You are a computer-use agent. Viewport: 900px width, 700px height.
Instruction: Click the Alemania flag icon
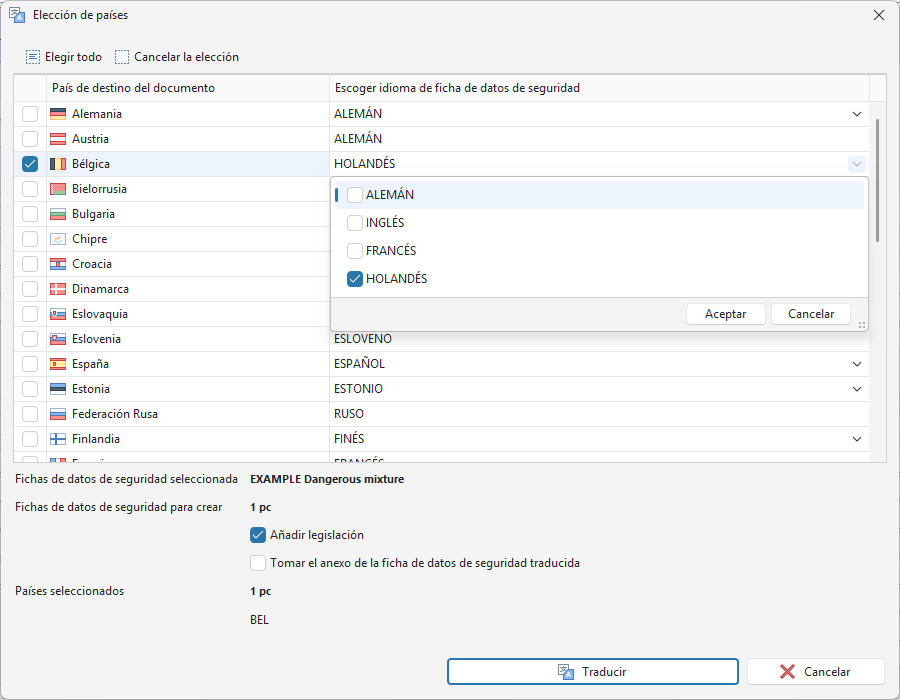click(x=58, y=114)
